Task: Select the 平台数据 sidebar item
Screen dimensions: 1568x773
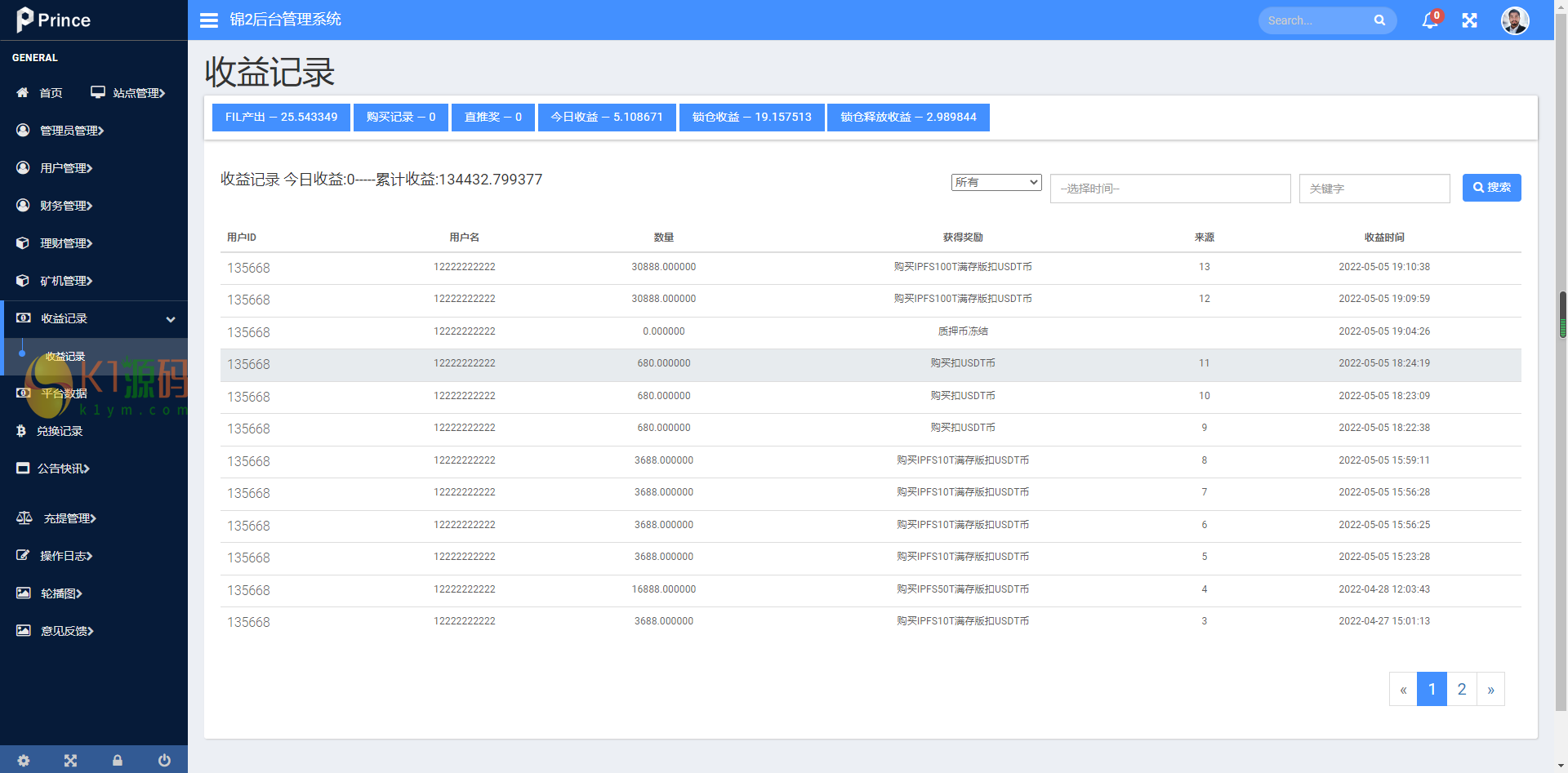Action: click(64, 393)
